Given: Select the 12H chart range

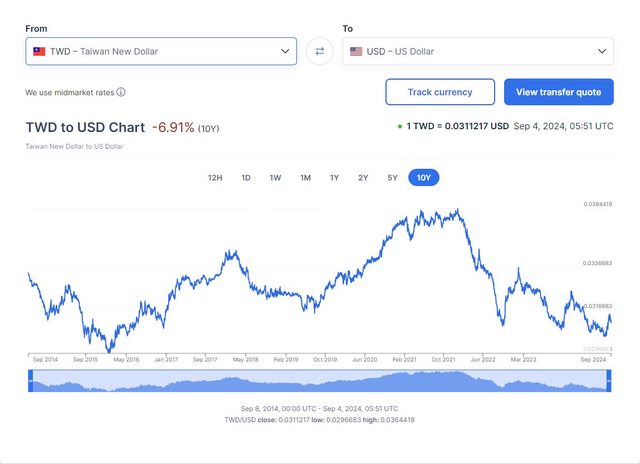Looking at the screenshot, I should 215,178.
